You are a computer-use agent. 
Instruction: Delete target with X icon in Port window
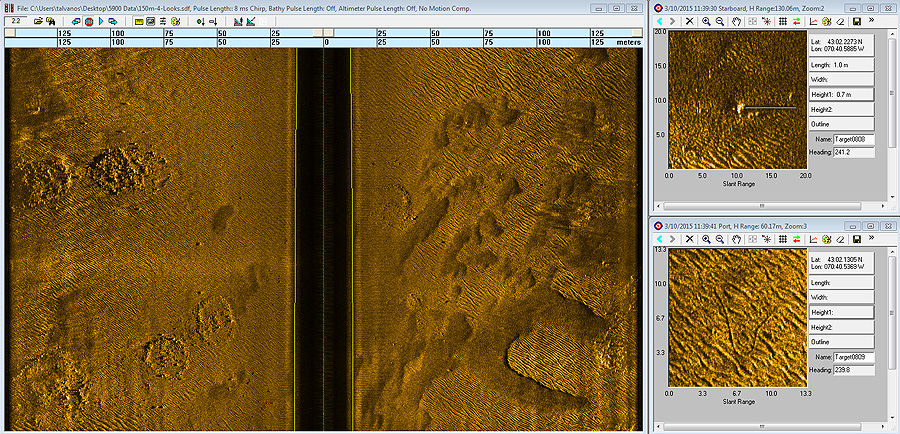tap(689, 239)
